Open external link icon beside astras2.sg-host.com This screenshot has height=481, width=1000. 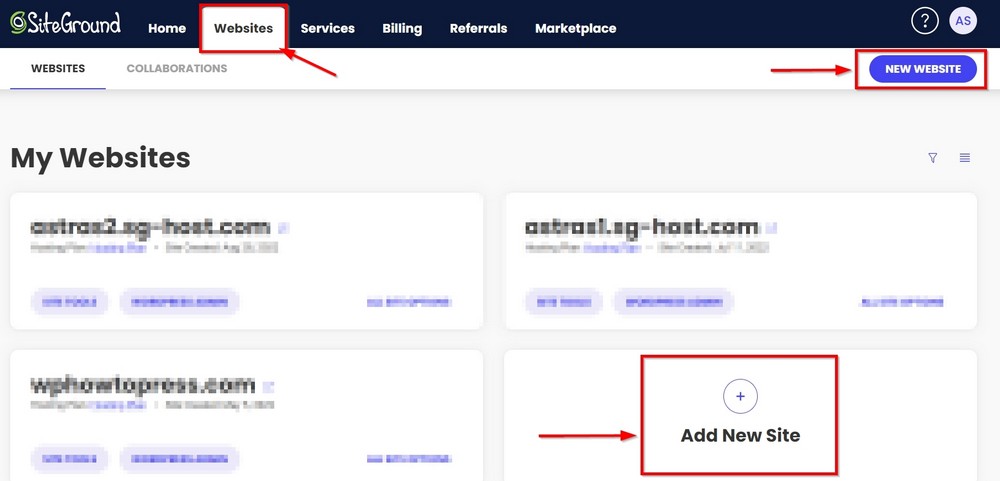(x=284, y=227)
